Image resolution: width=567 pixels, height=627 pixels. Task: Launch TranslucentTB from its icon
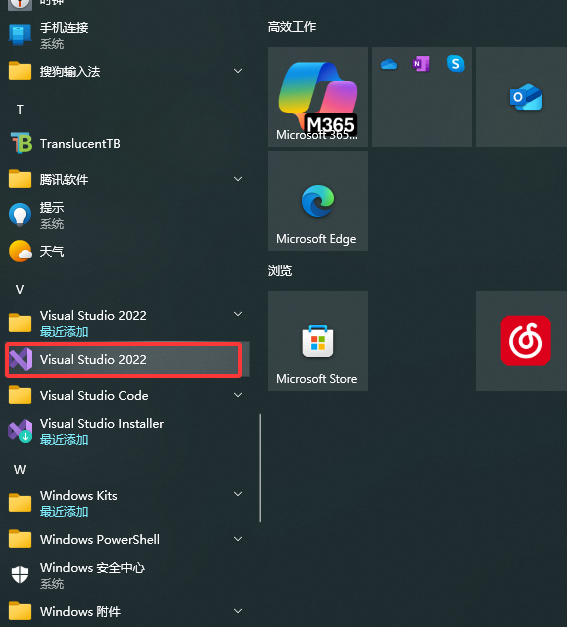(x=21, y=143)
